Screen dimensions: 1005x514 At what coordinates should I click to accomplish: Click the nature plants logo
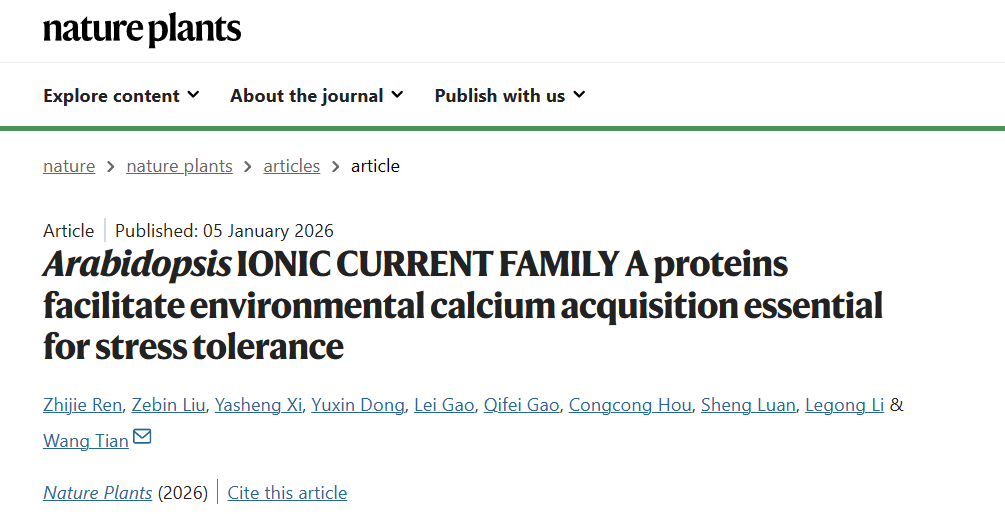click(142, 30)
